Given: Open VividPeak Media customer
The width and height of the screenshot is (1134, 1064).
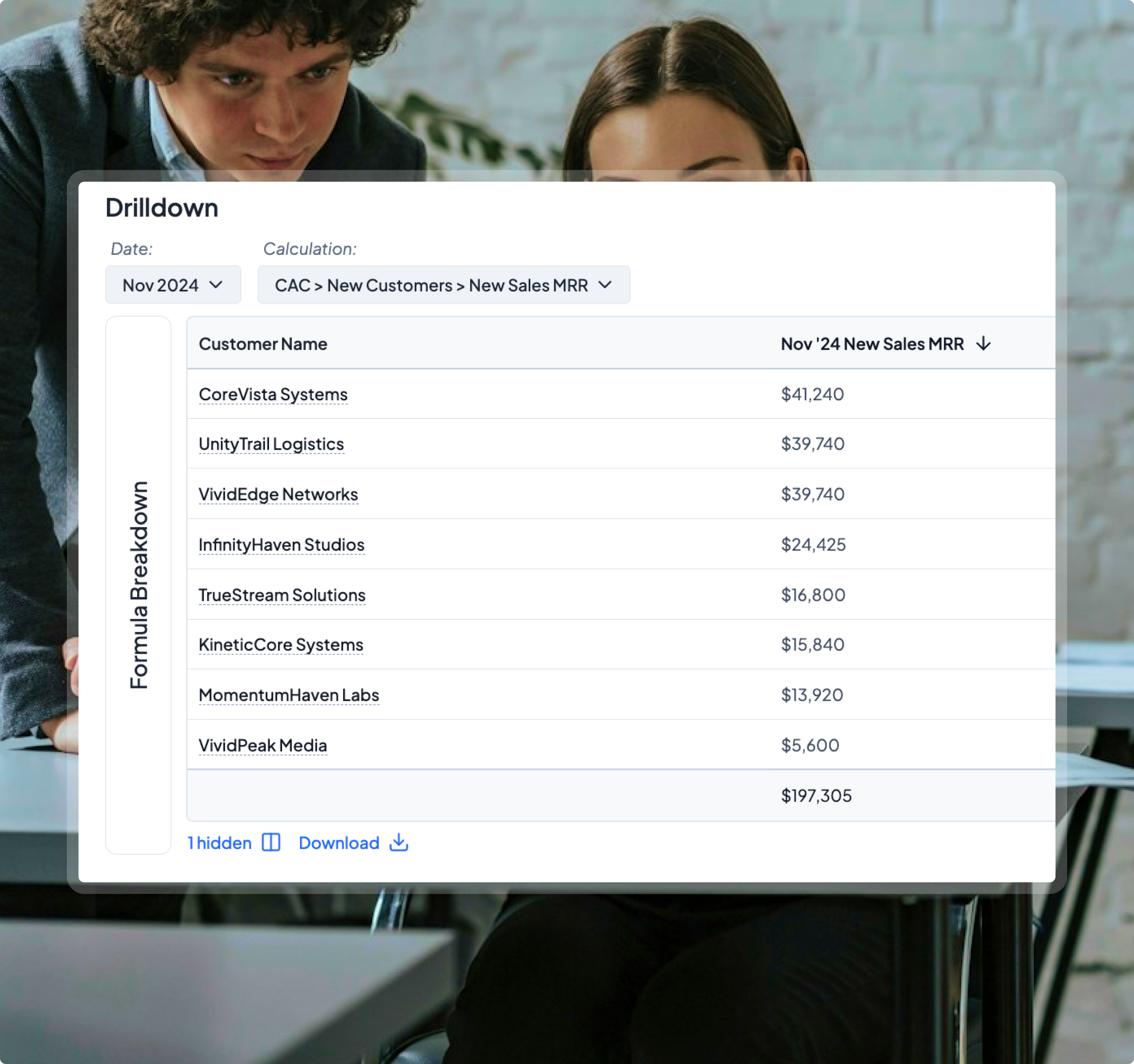Looking at the screenshot, I should 262,745.
